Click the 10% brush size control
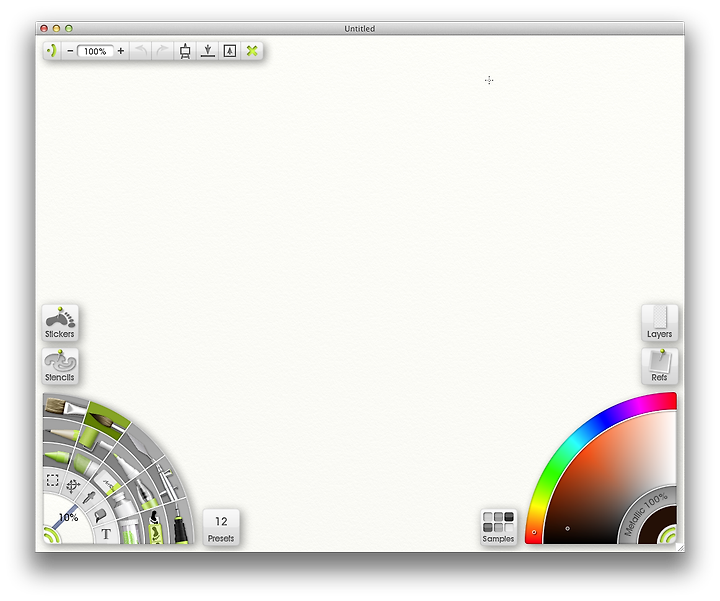Screen dimensions: 720x601 68,518
